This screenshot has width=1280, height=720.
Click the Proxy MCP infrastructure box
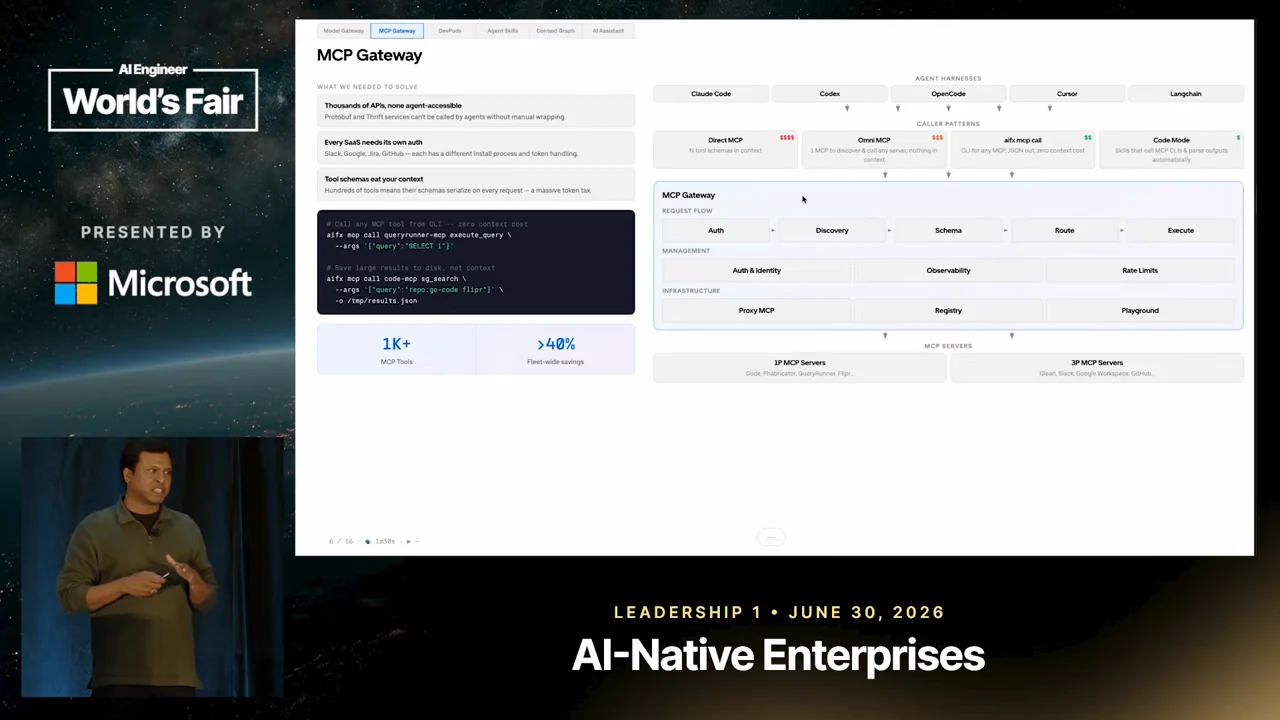point(756,311)
